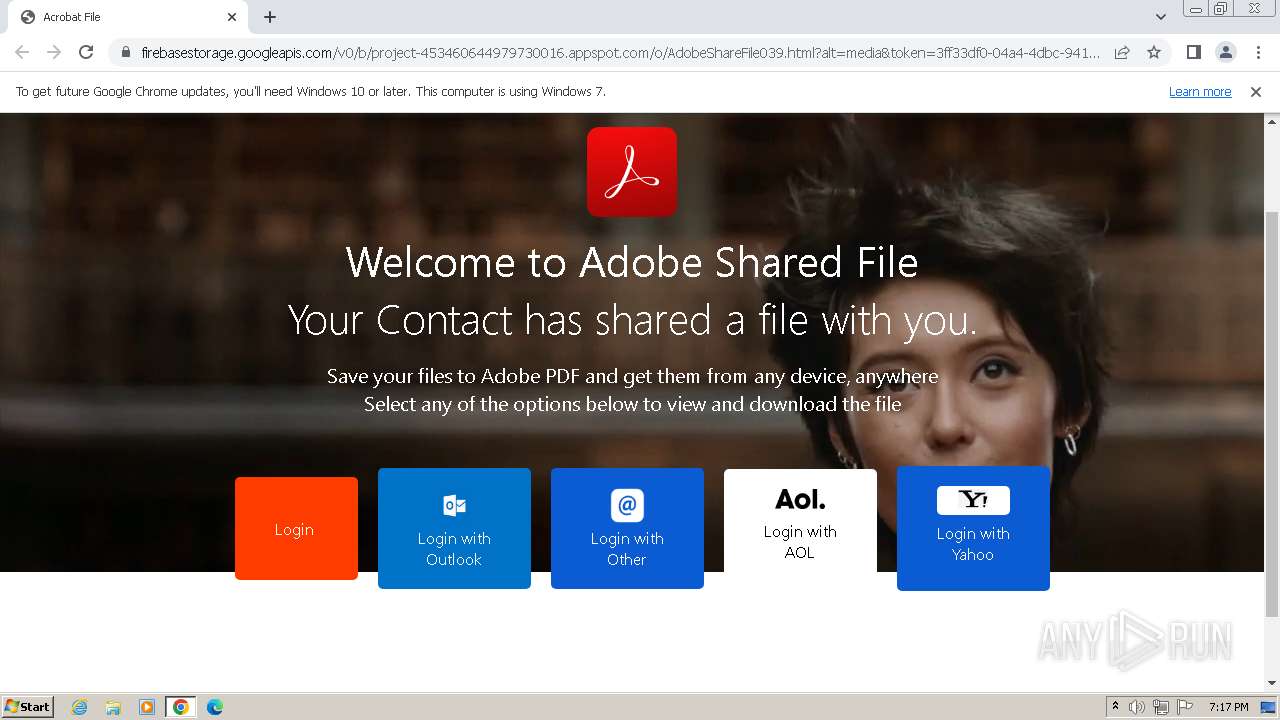
Task: Close the Acrobat File tab
Action: (231, 17)
